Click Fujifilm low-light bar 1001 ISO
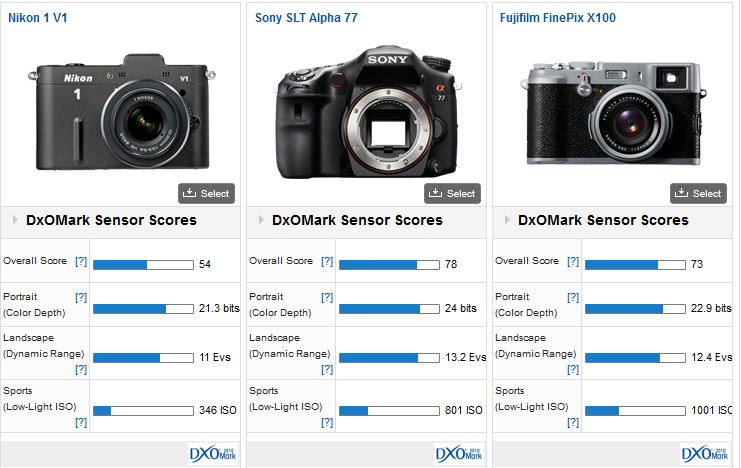Image resolution: width=741 pixels, height=468 pixels. click(x=635, y=411)
